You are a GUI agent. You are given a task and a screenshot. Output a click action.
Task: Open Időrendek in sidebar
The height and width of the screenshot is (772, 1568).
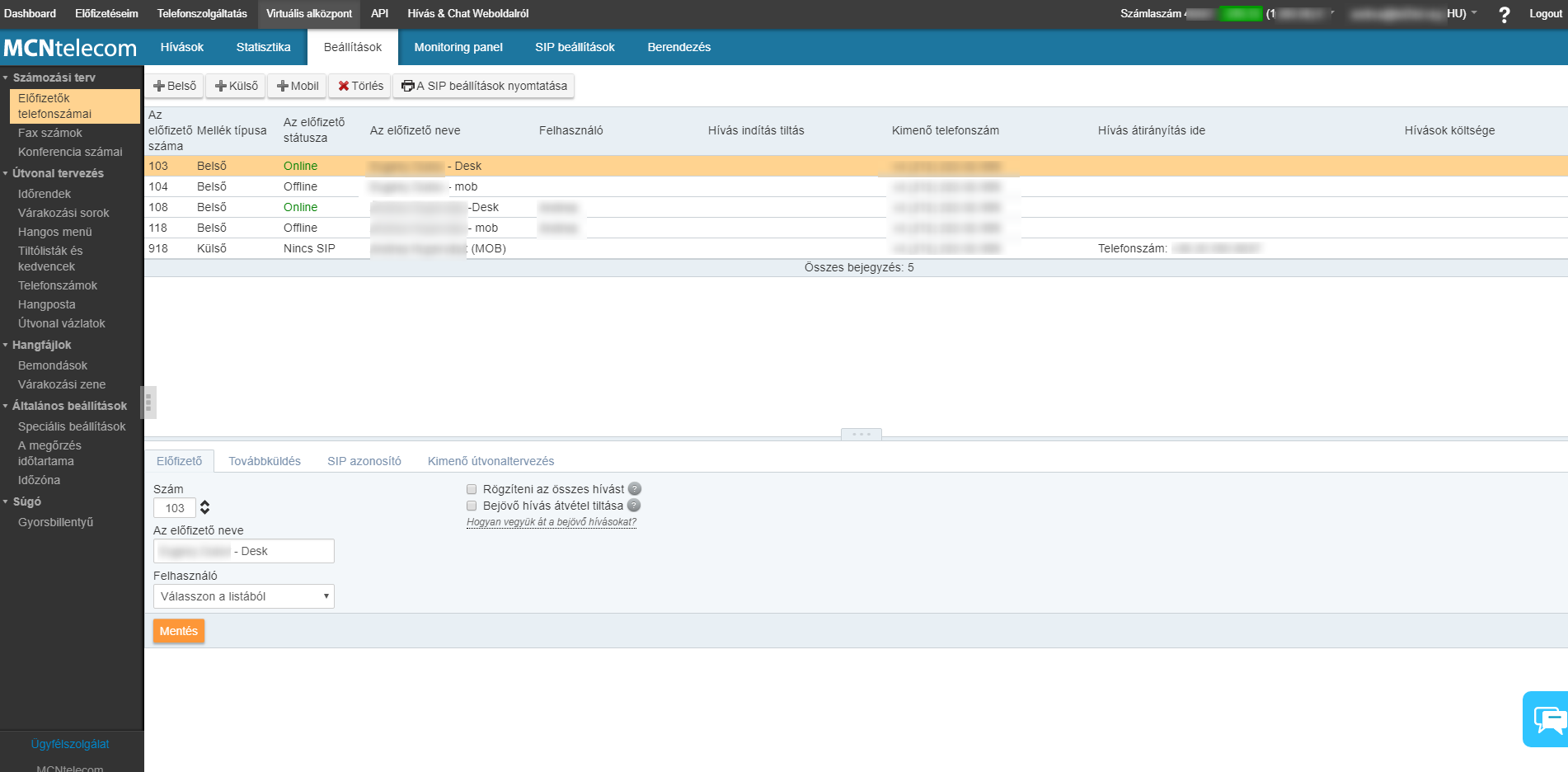(x=45, y=194)
